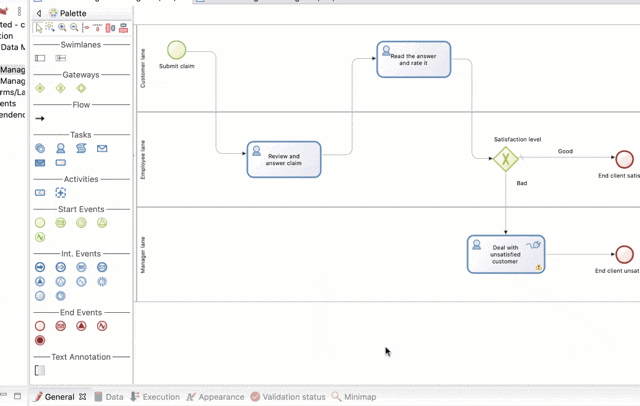Open the Validation status tab
The width and height of the screenshot is (640, 406).
(x=292, y=397)
